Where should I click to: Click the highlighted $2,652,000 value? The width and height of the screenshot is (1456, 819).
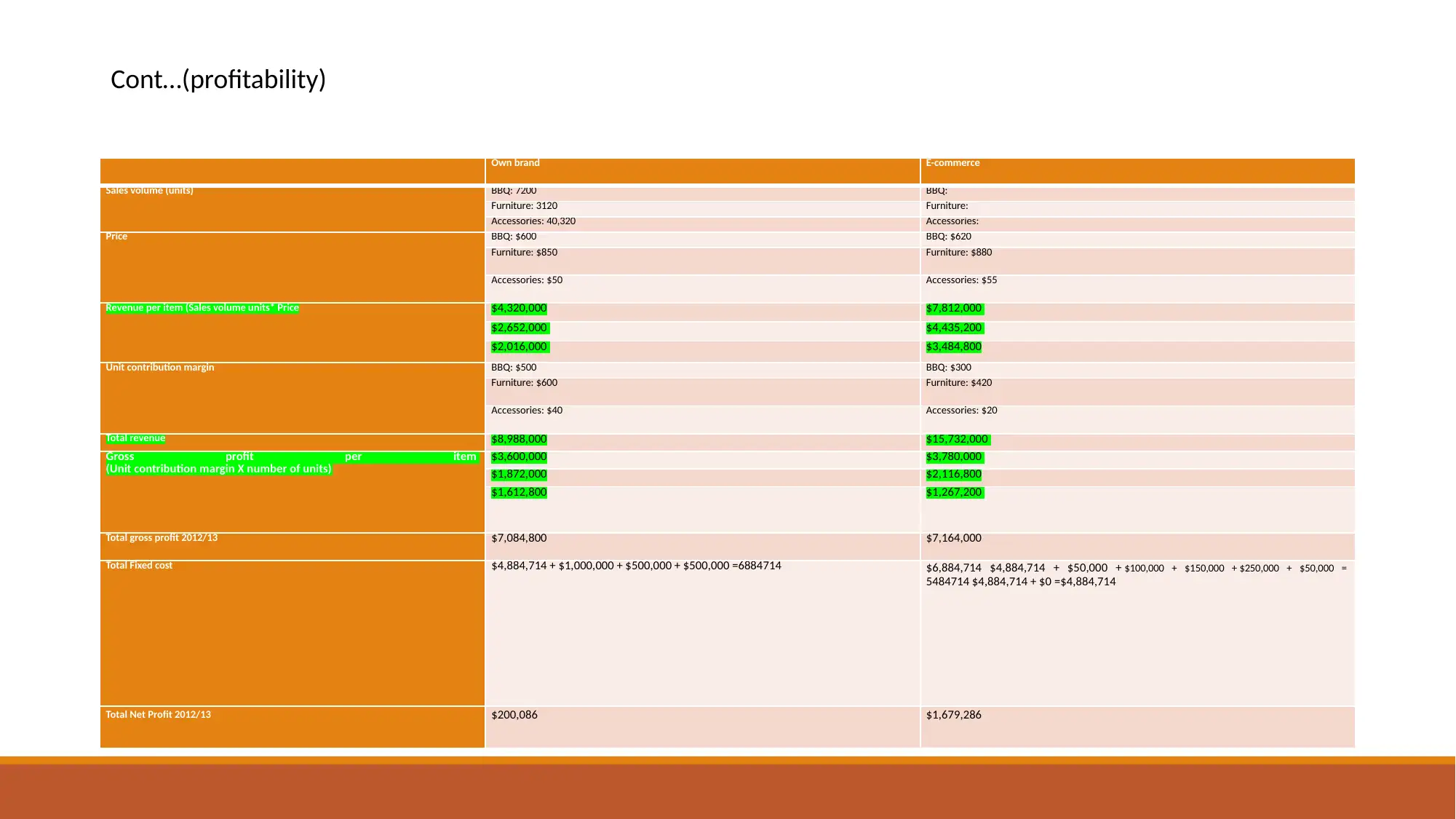coord(520,328)
